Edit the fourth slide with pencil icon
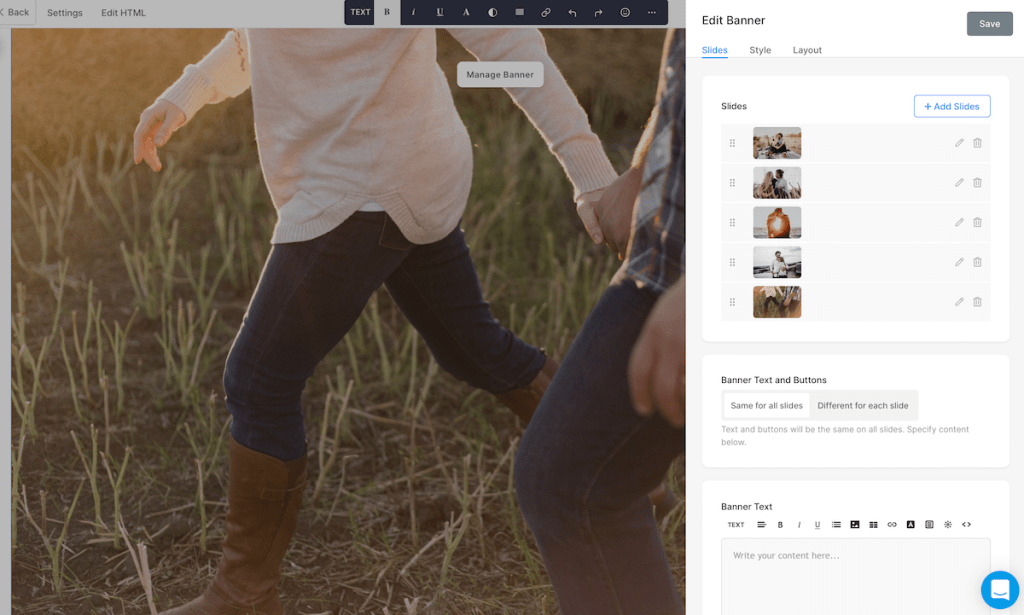Screen dimensions: 1024x615 click(x=959, y=262)
